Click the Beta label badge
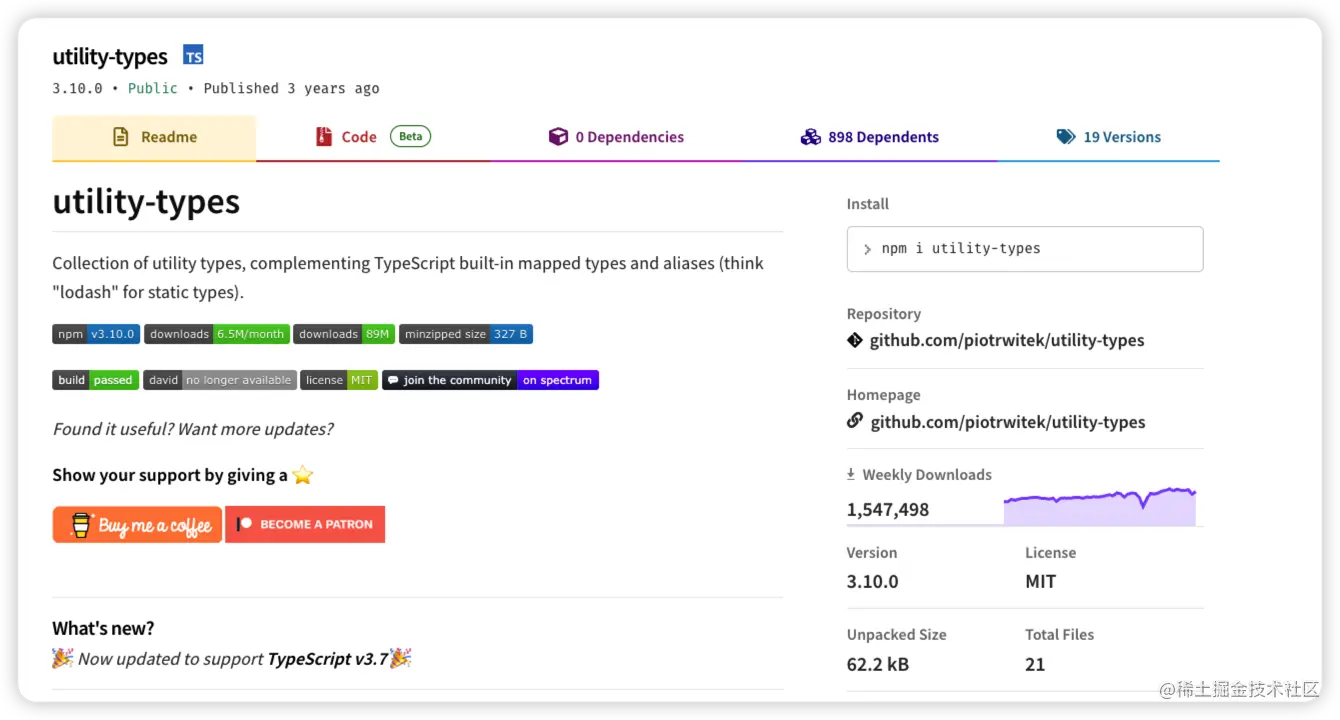 coord(410,136)
